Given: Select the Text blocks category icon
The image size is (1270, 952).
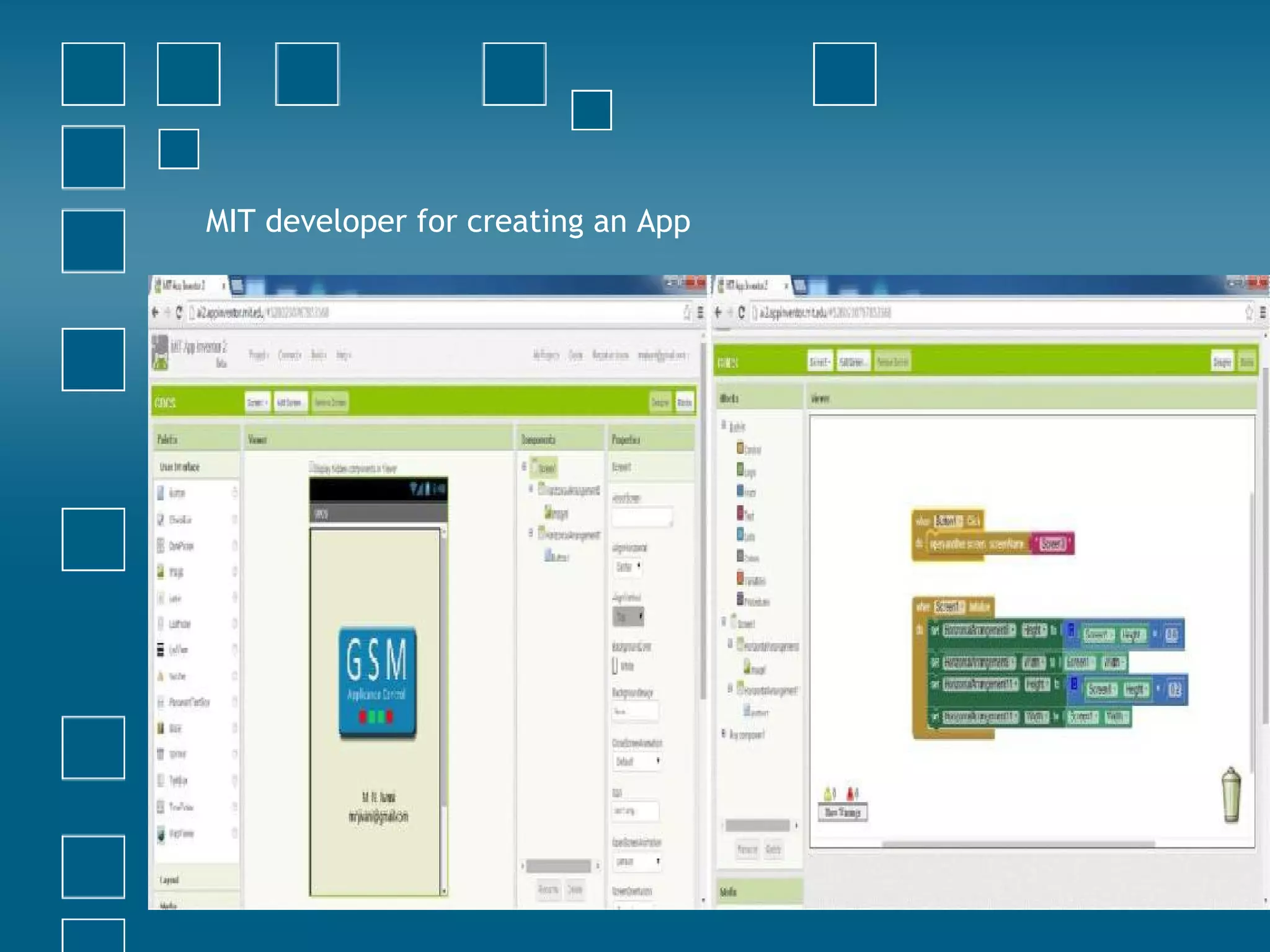Looking at the screenshot, I should click(740, 513).
